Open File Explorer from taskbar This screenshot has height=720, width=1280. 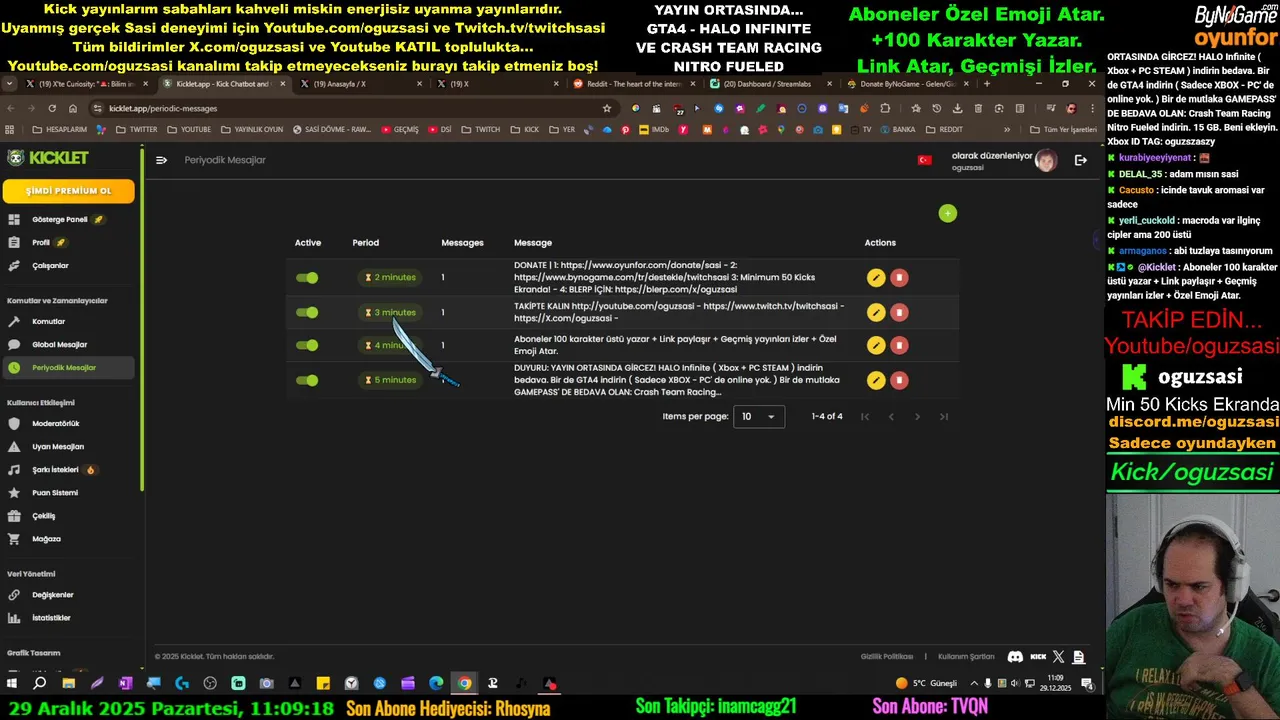pyautogui.click(x=68, y=683)
